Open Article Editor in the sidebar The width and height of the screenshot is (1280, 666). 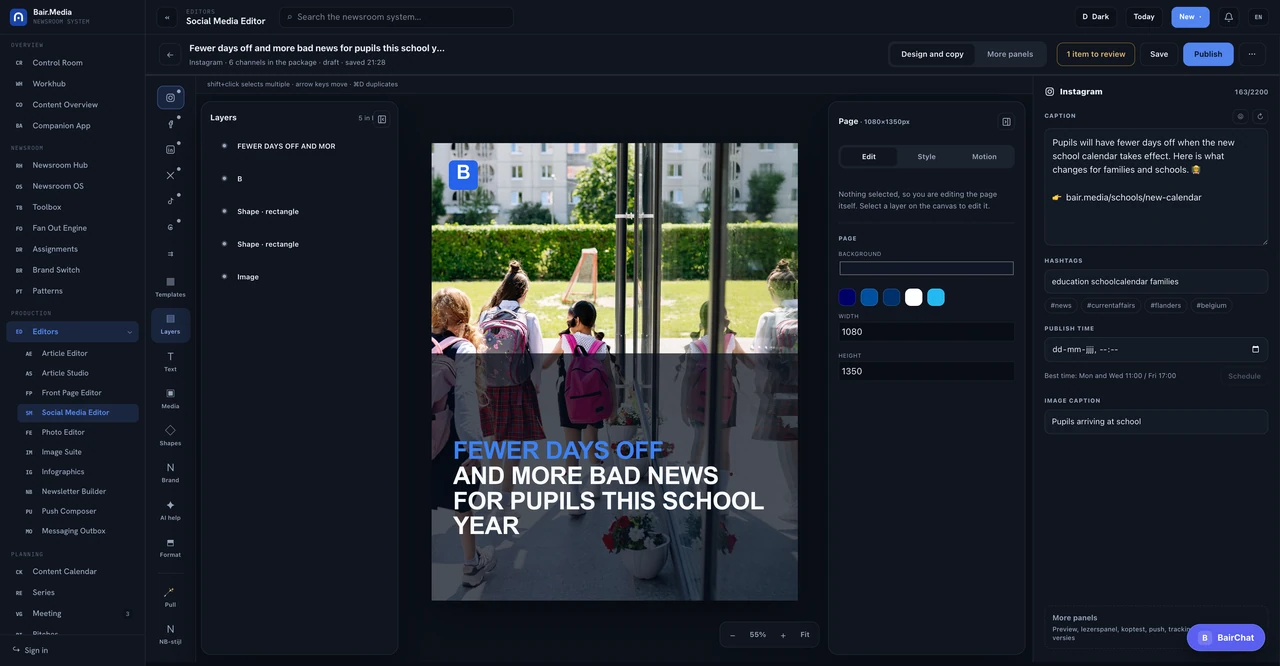pyautogui.click(x=78, y=353)
